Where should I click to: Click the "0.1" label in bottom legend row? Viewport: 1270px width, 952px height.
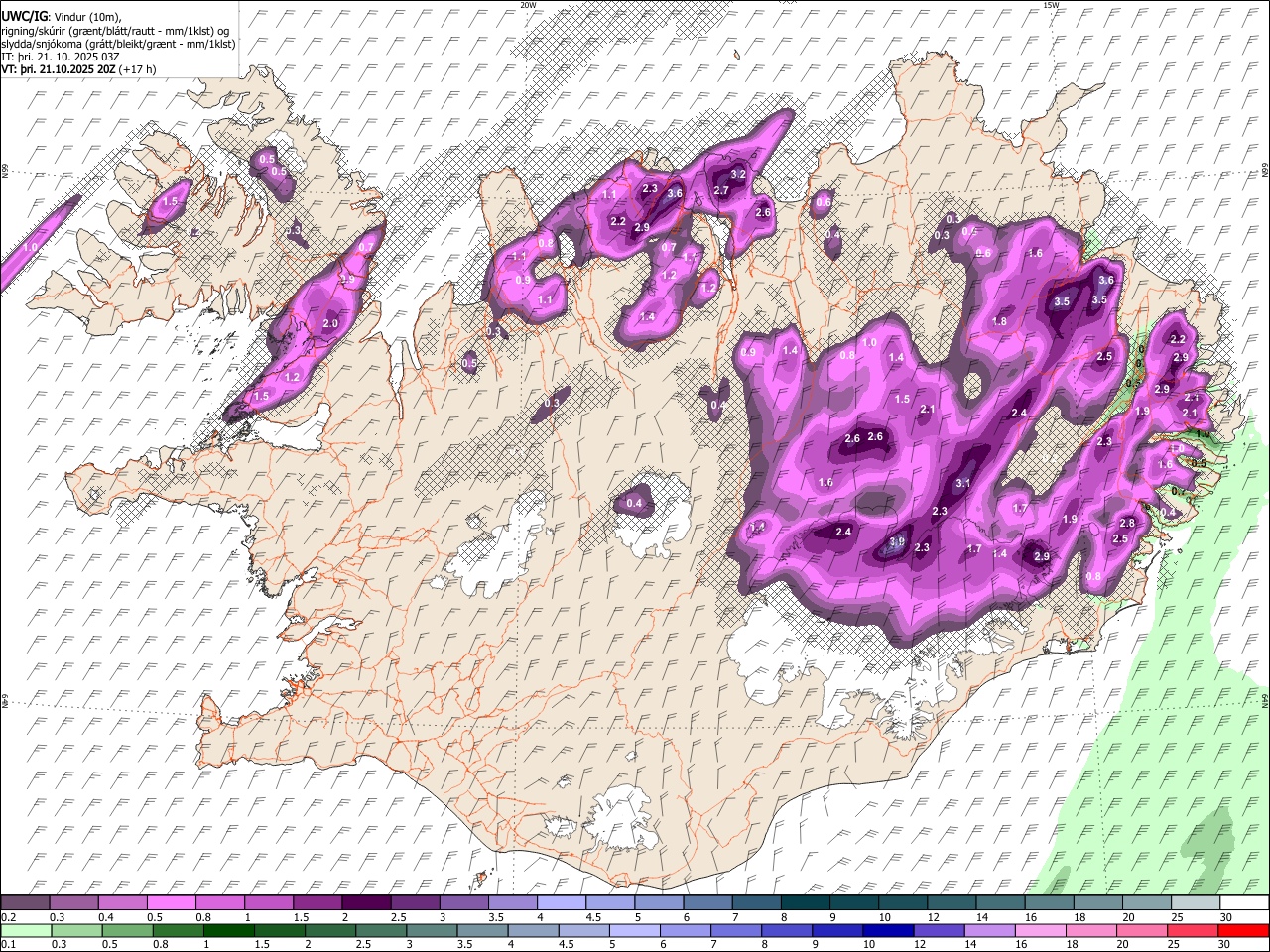pos(8,944)
